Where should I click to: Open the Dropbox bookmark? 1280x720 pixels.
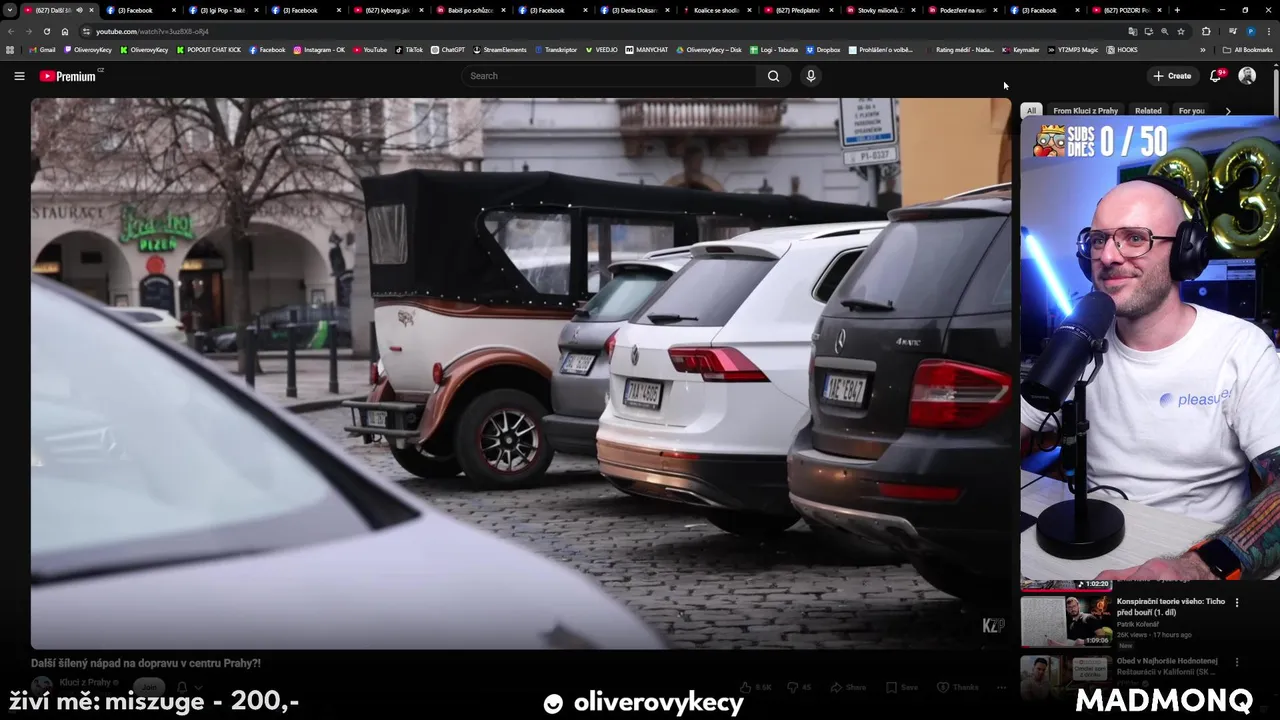coord(823,49)
